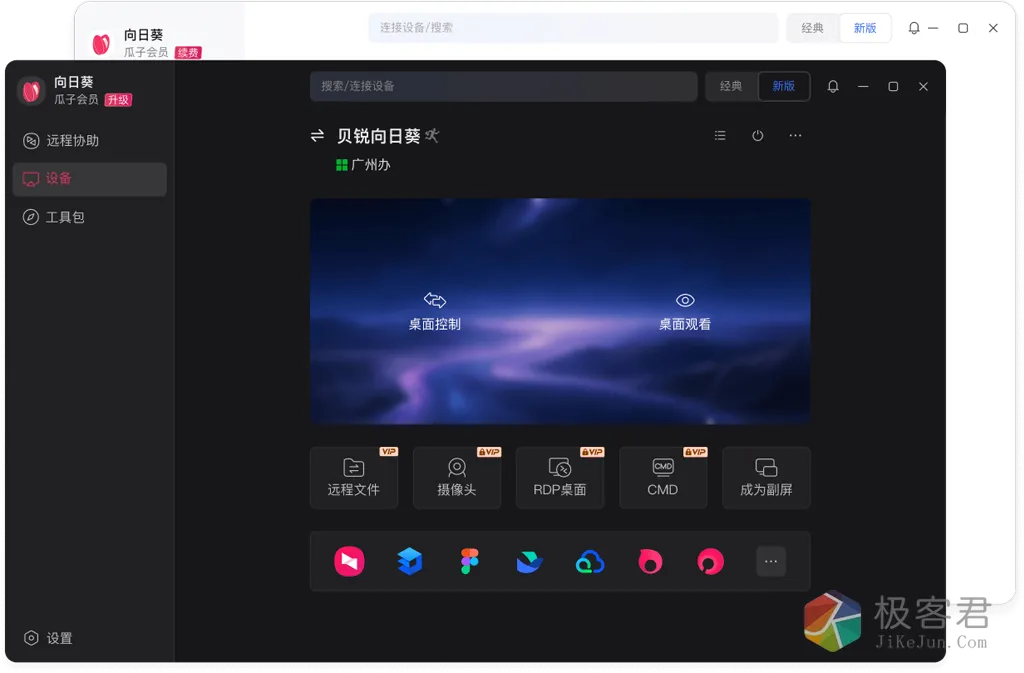
Task: Click the power icon beside device name
Action: [x=758, y=136]
